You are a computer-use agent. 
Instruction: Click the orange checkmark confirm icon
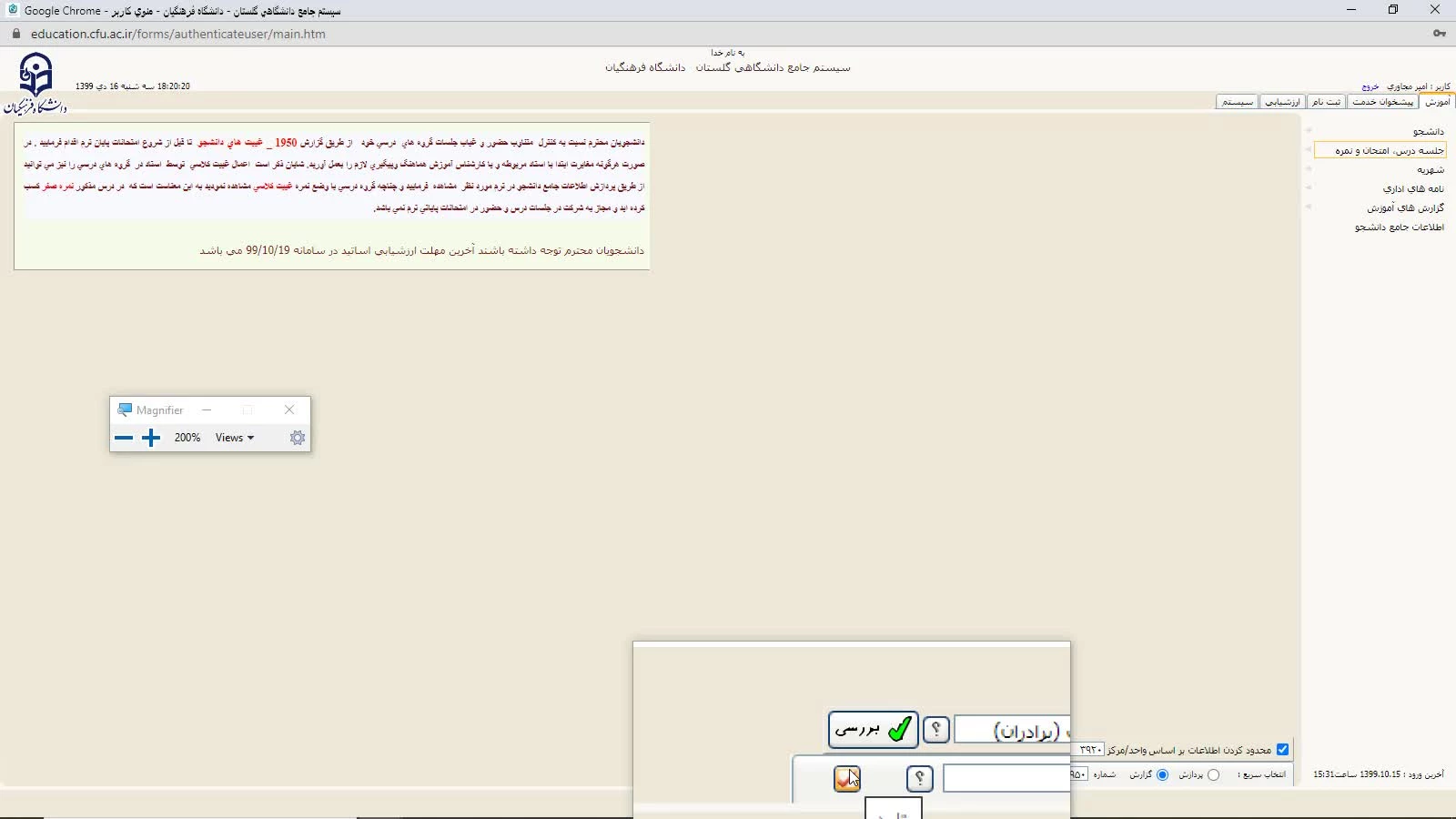[846, 779]
